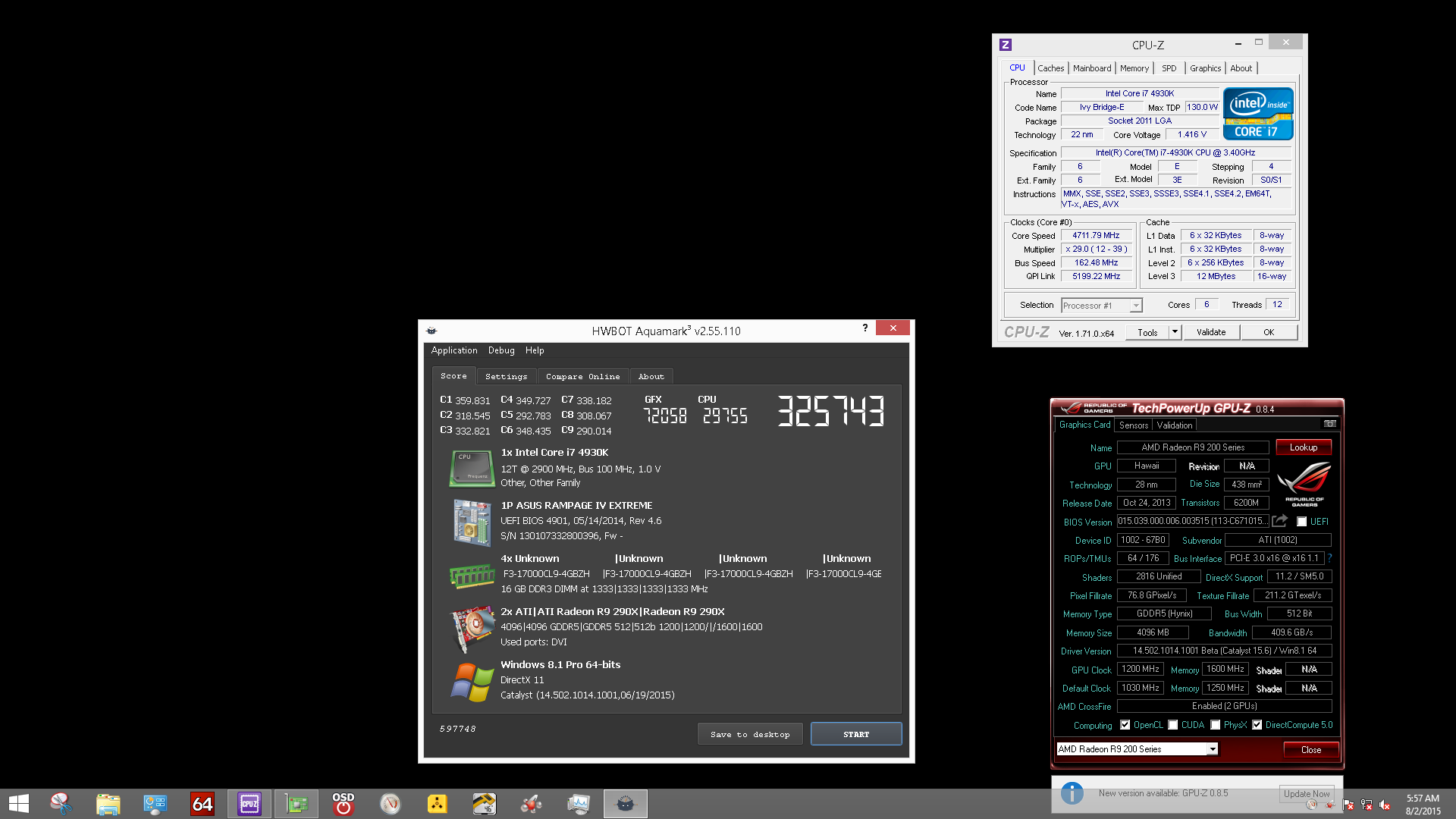Open the Debug menu in Aquamark

click(x=501, y=350)
